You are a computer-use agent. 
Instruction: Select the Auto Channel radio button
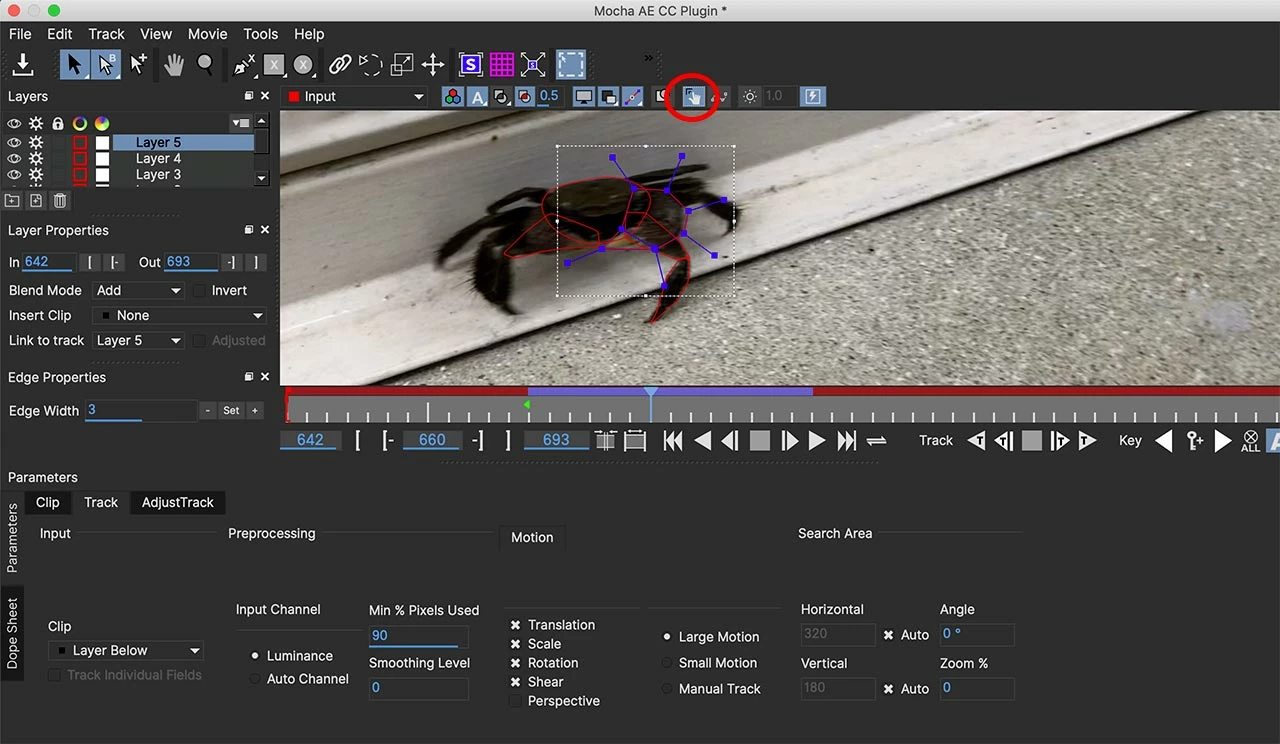pyautogui.click(x=255, y=679)
